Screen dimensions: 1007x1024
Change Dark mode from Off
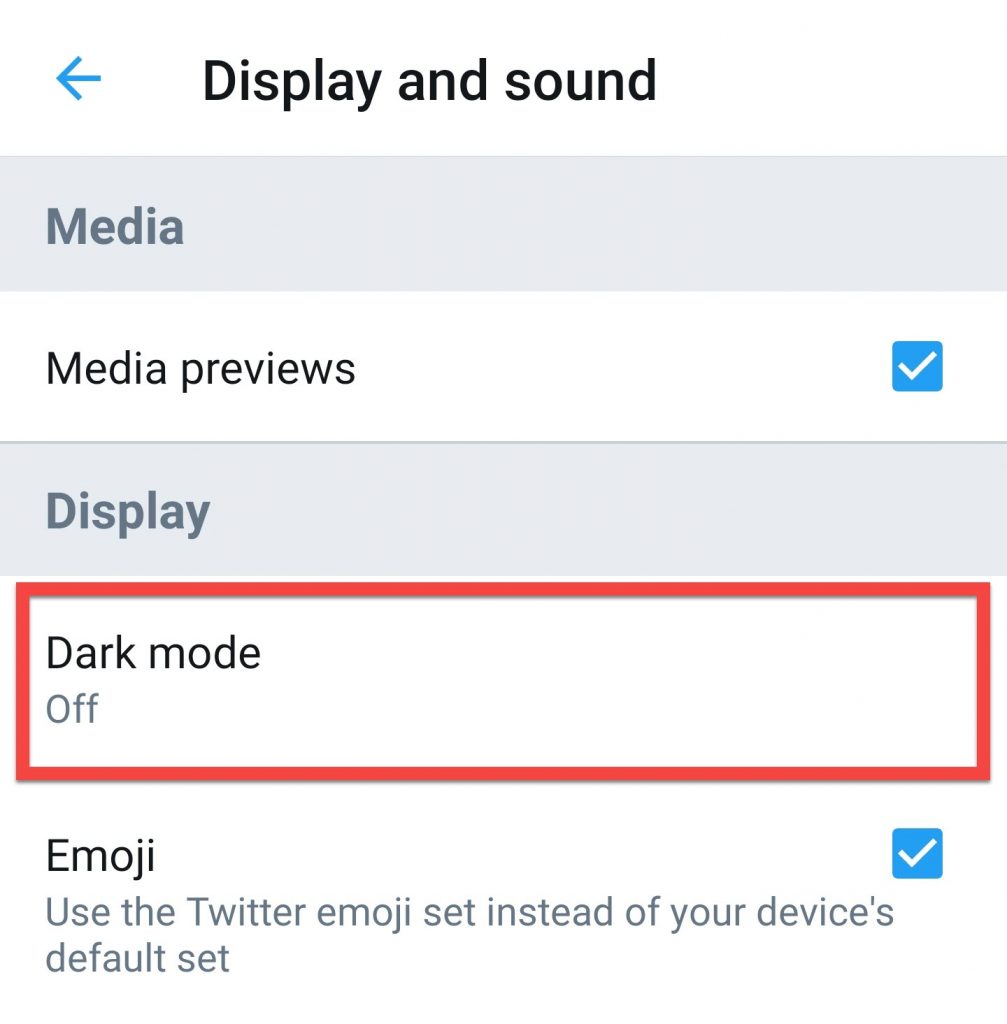[503, 680]
